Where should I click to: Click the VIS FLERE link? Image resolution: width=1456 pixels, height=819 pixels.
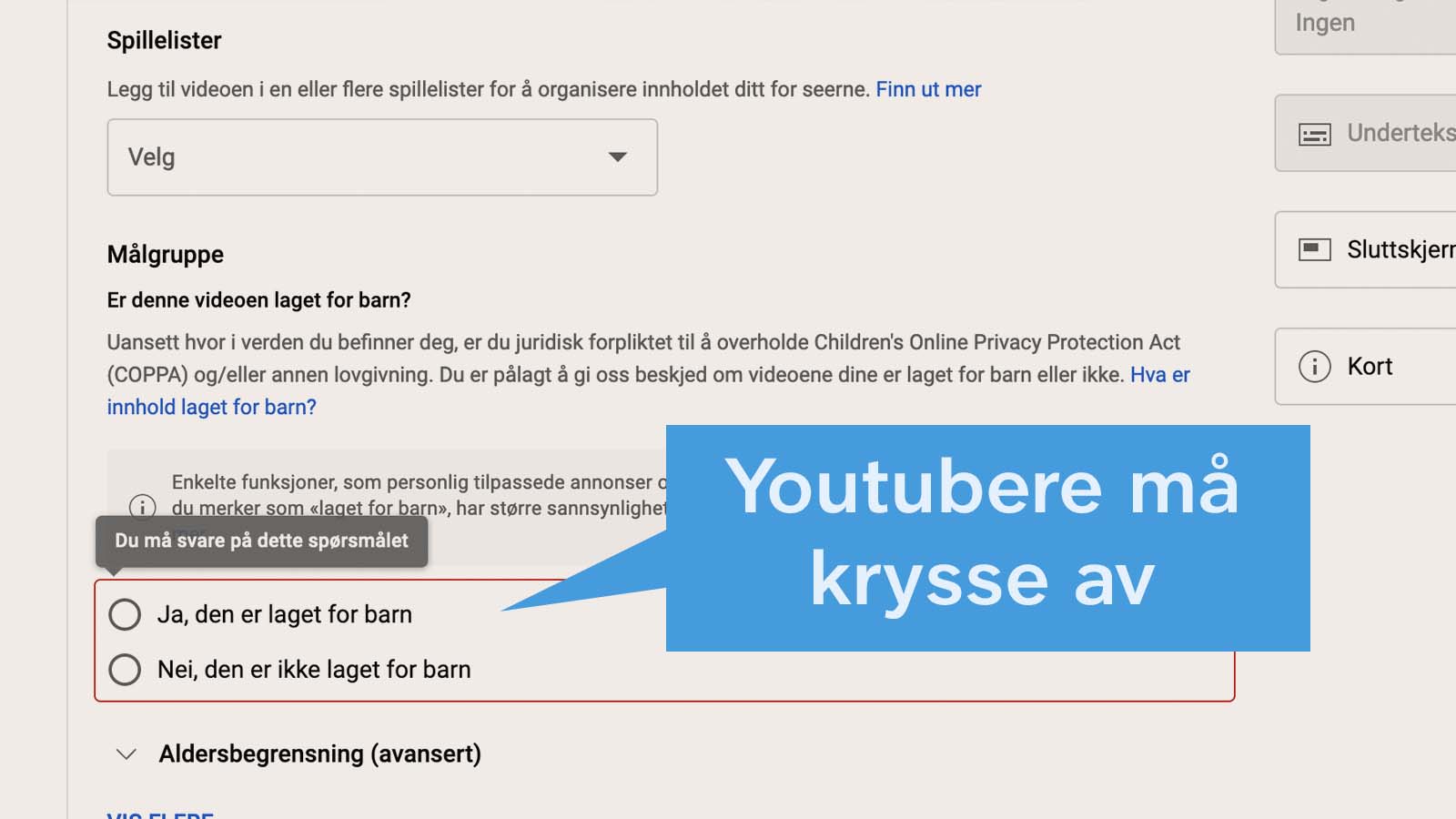click(x=160, y=814)
